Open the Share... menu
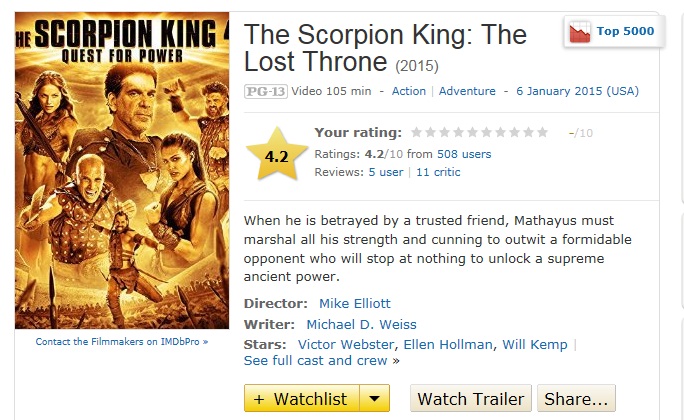 point(576,399)
